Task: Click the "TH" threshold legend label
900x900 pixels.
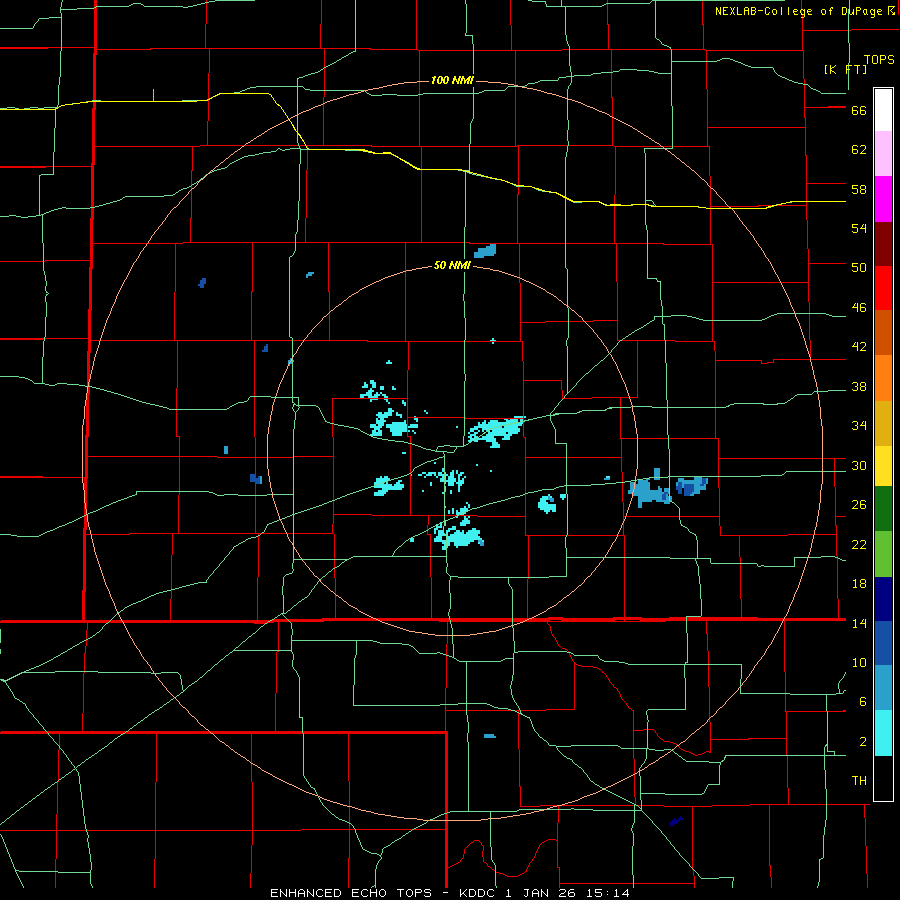Action: pyautogui.click(x=859, y=781)
